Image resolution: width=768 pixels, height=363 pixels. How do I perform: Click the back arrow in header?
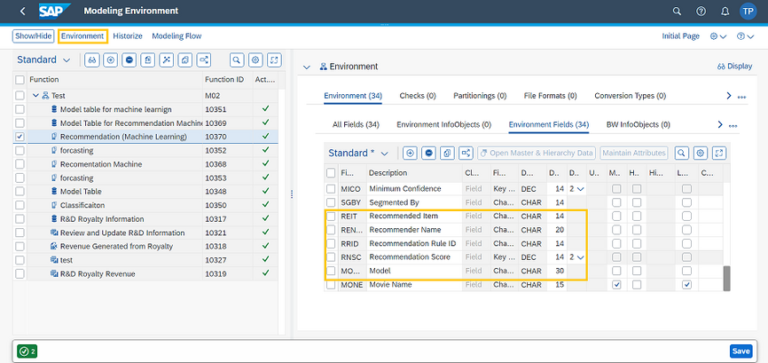coord(23,11)
